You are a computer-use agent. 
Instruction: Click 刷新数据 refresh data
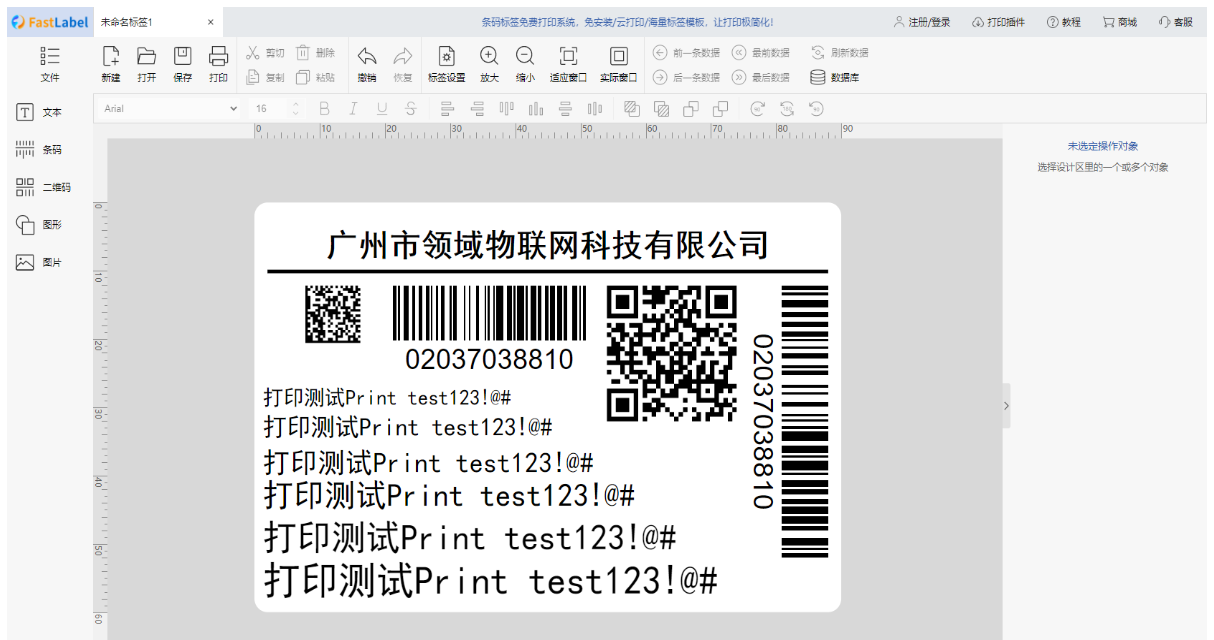point(839,53)
